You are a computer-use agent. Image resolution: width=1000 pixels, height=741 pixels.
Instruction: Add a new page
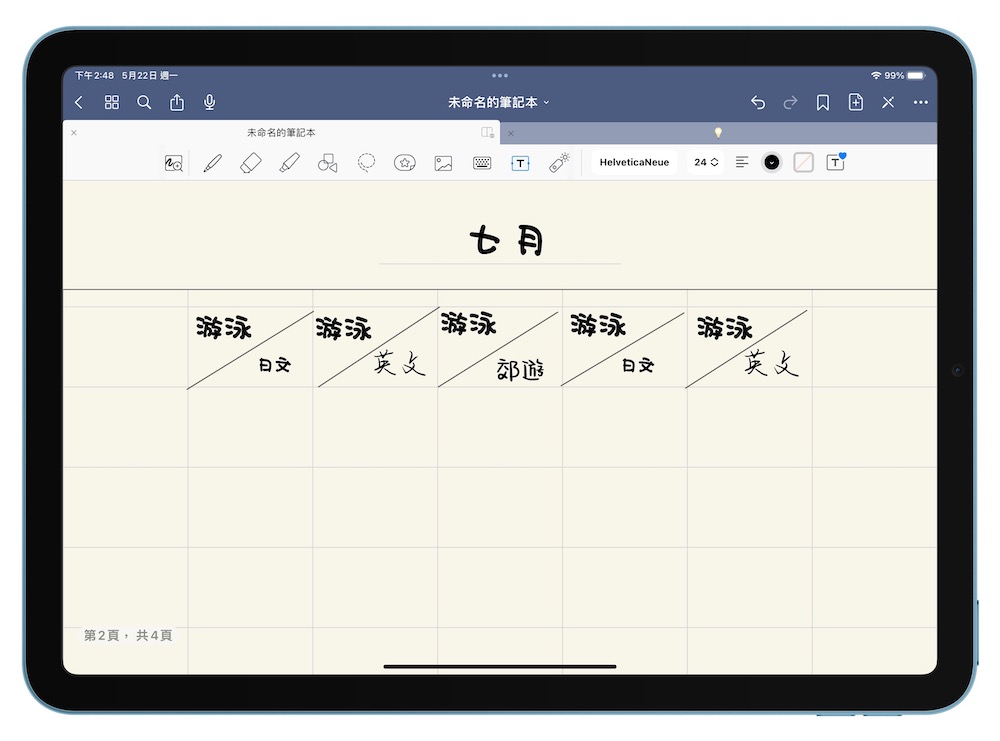[x=855, y=102]
